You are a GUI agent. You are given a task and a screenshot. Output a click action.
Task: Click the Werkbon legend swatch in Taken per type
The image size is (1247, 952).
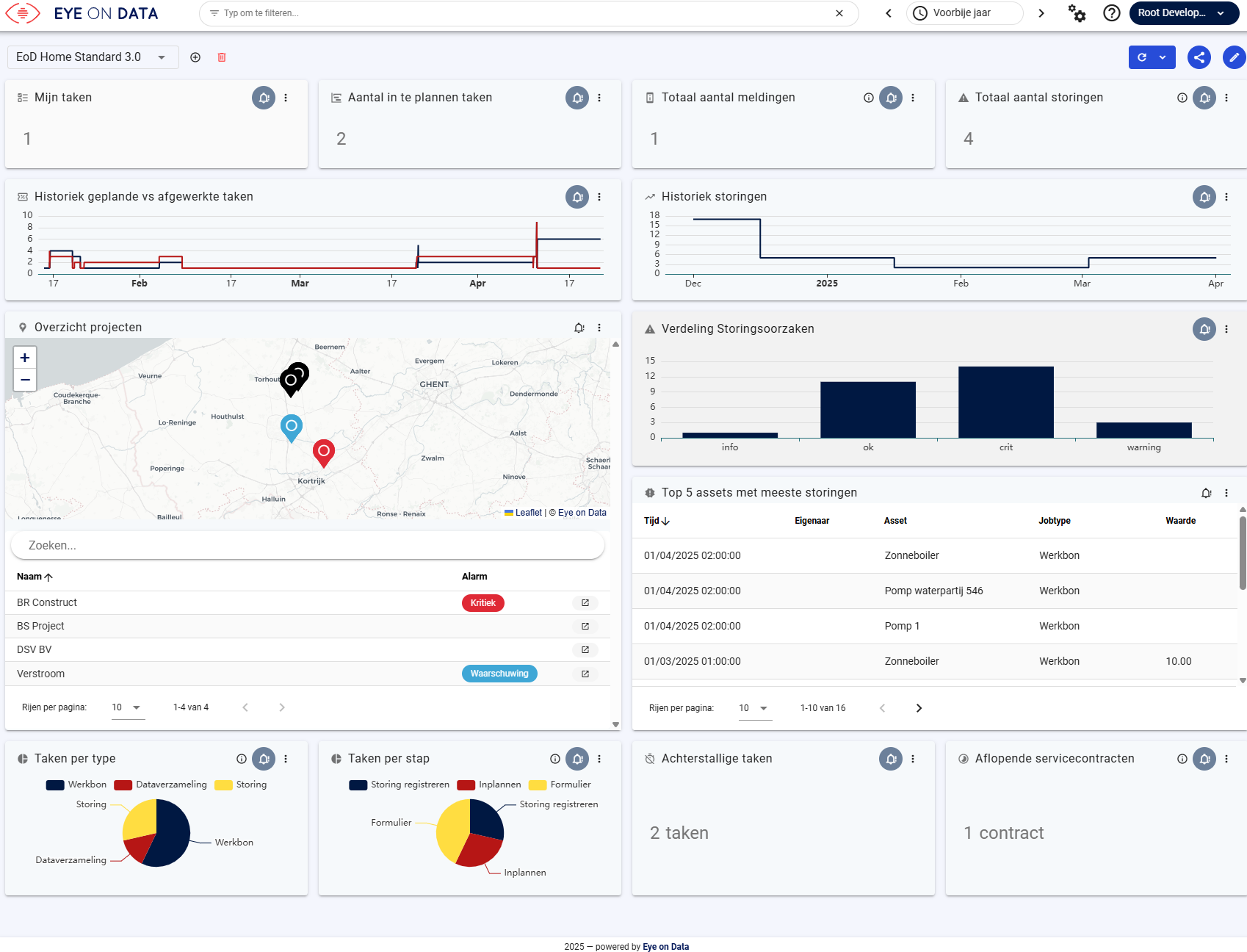pos(55,785)
